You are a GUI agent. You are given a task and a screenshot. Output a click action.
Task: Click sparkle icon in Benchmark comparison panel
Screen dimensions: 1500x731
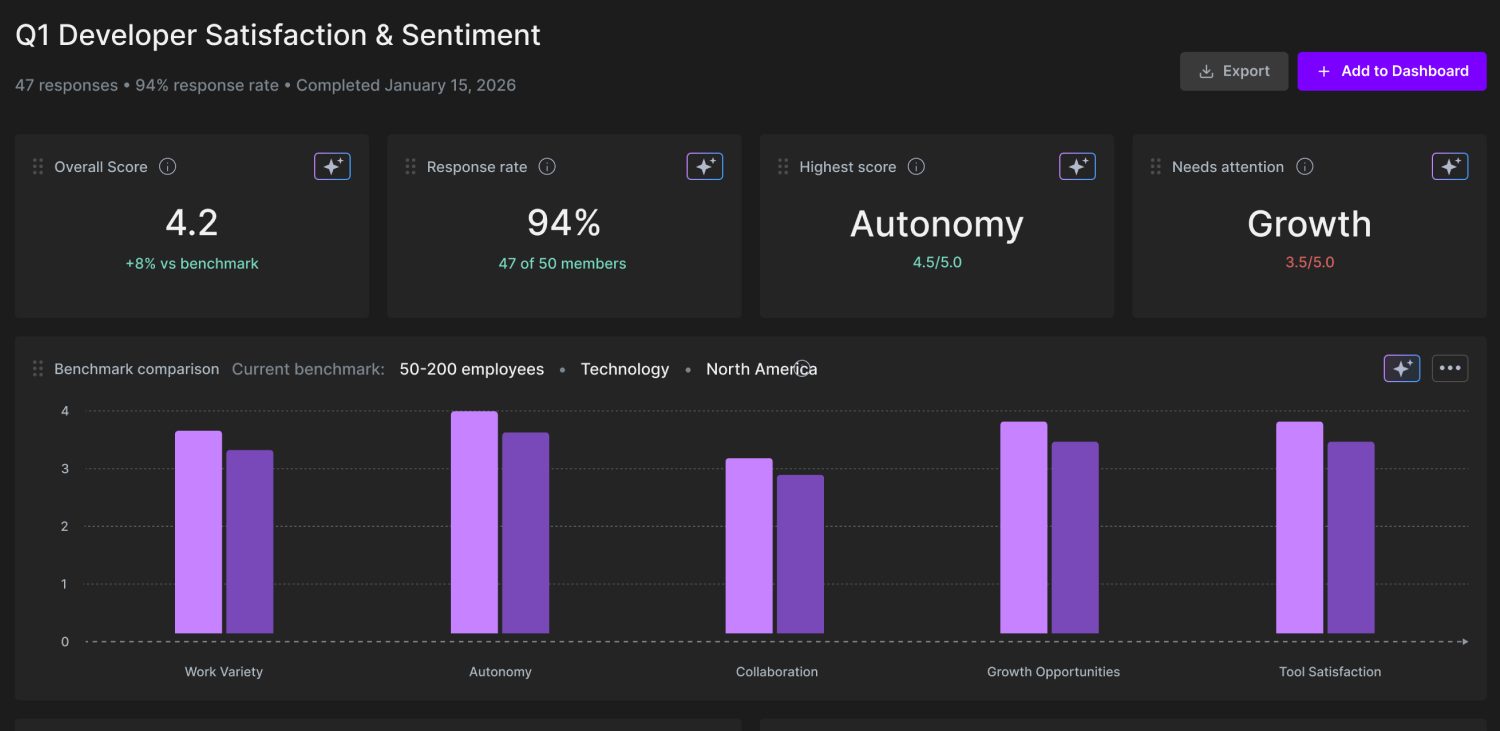point(1401,369)
